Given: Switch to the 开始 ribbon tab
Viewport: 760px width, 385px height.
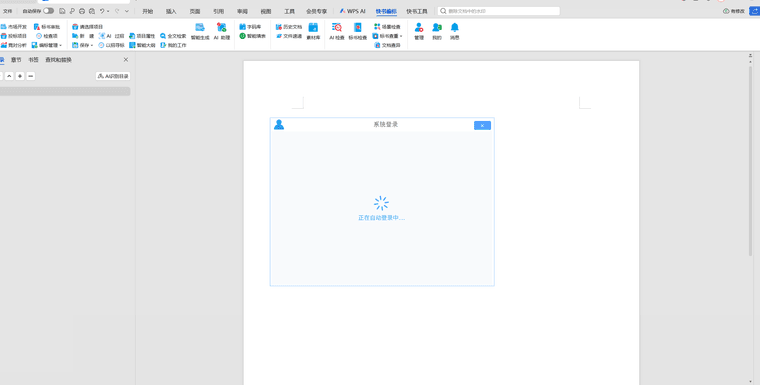Looking at the screenshot, I should tap(147, 11).
